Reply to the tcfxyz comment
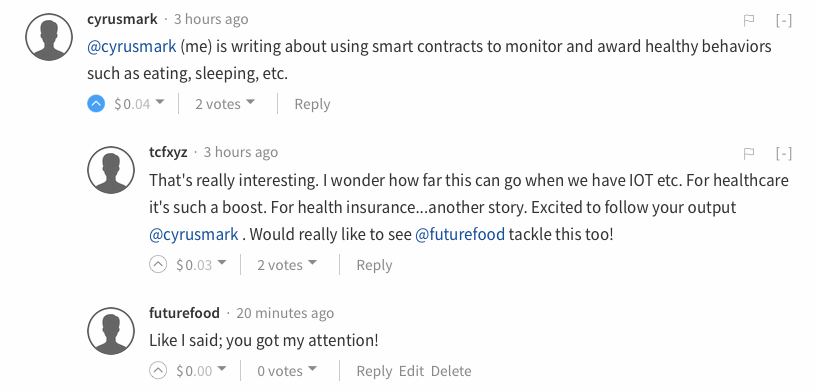 374,265
